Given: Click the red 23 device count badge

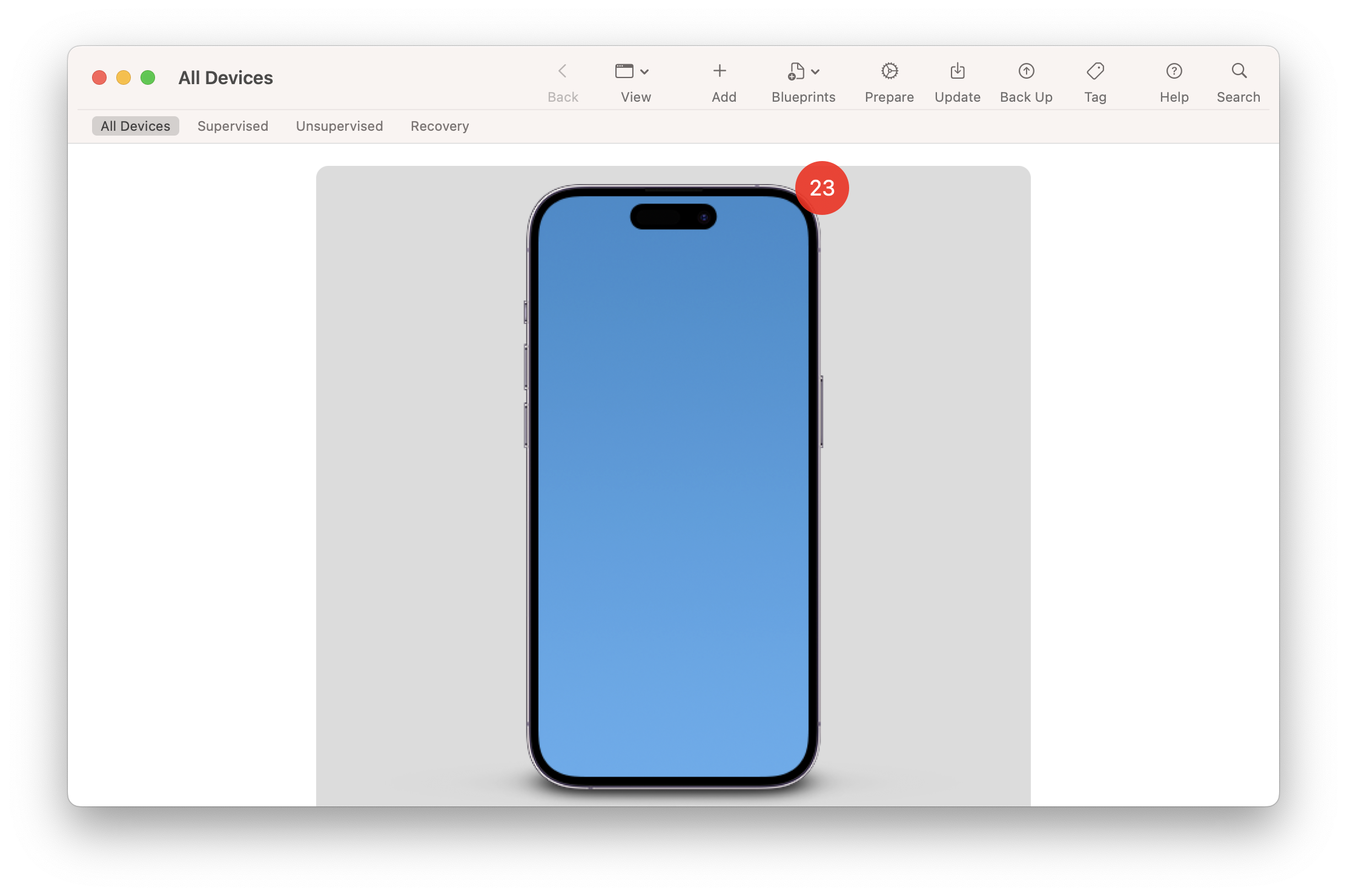Looking at the screenshot, I should (x=822, y=188).
